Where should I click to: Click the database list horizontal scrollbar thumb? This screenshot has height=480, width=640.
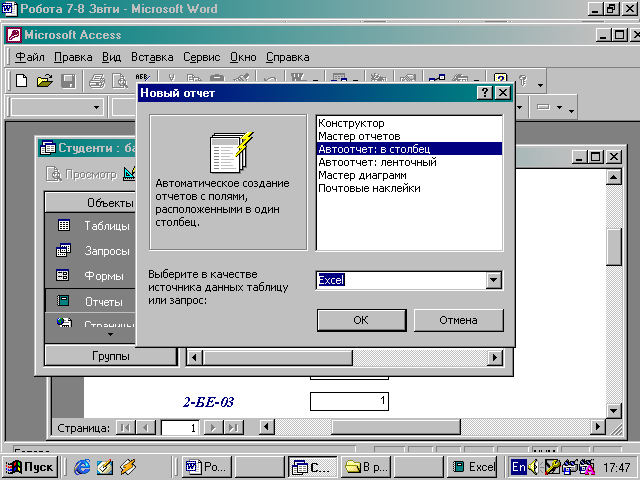278,358
